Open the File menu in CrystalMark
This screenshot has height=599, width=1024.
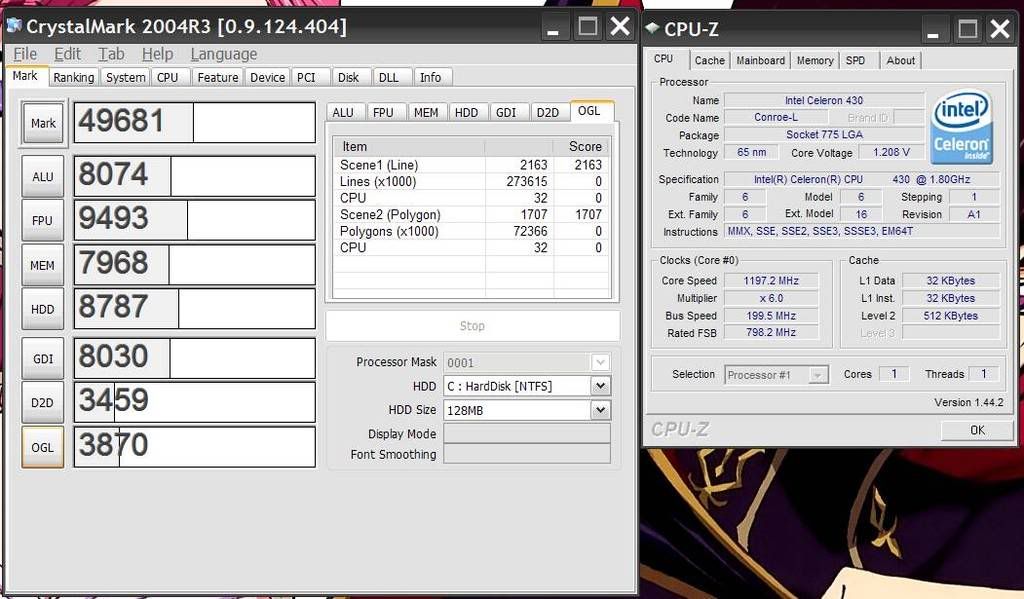[x=25, y=54]
